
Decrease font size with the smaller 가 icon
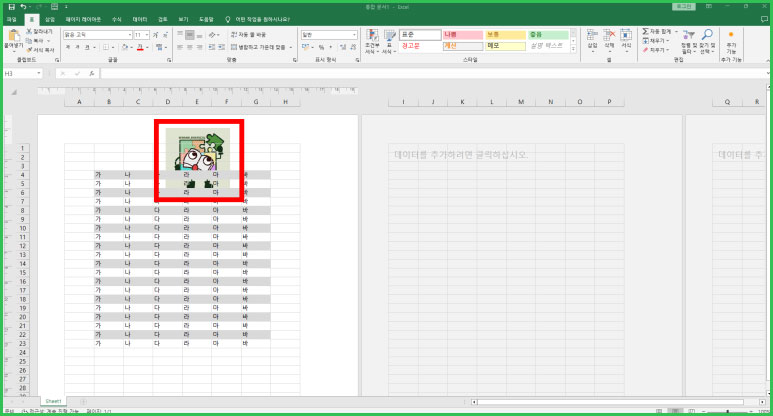click(x=165, y=35)
